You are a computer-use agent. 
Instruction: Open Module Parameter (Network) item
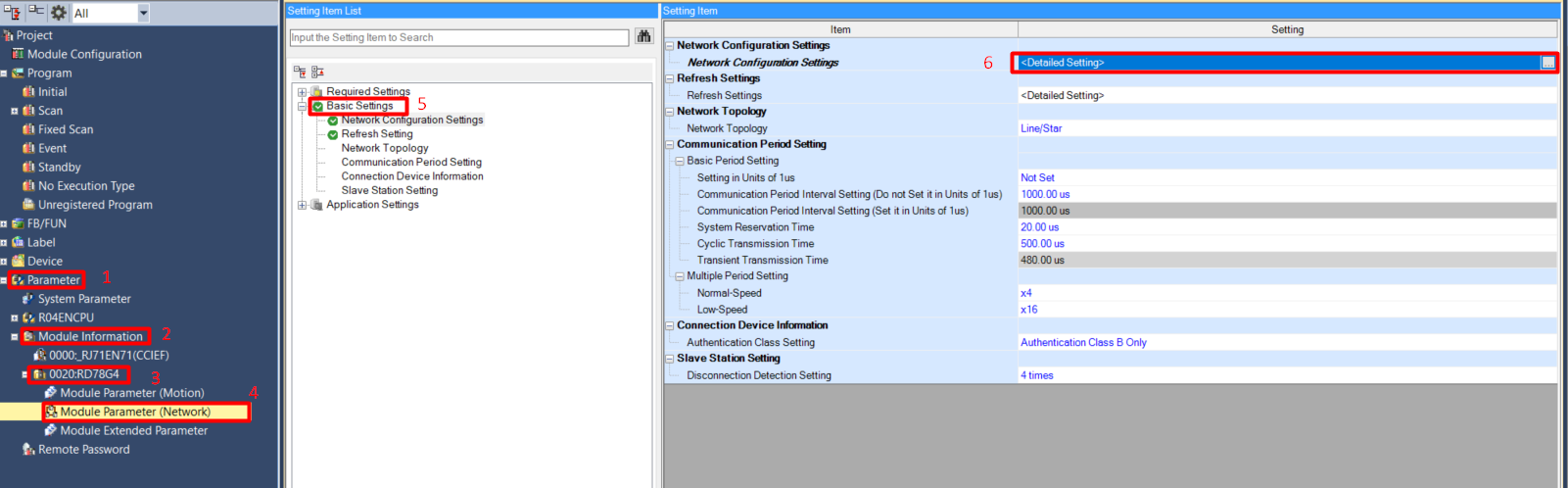[x=135, y=412]
